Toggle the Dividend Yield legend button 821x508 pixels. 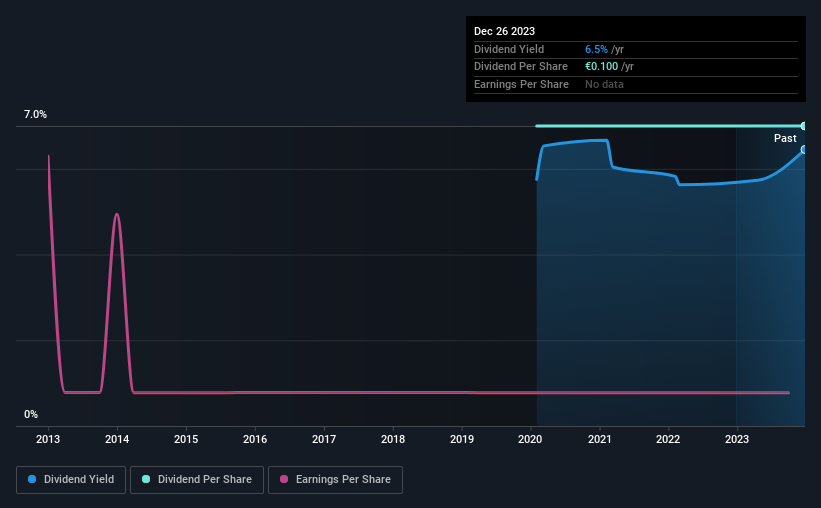[71, 480]
